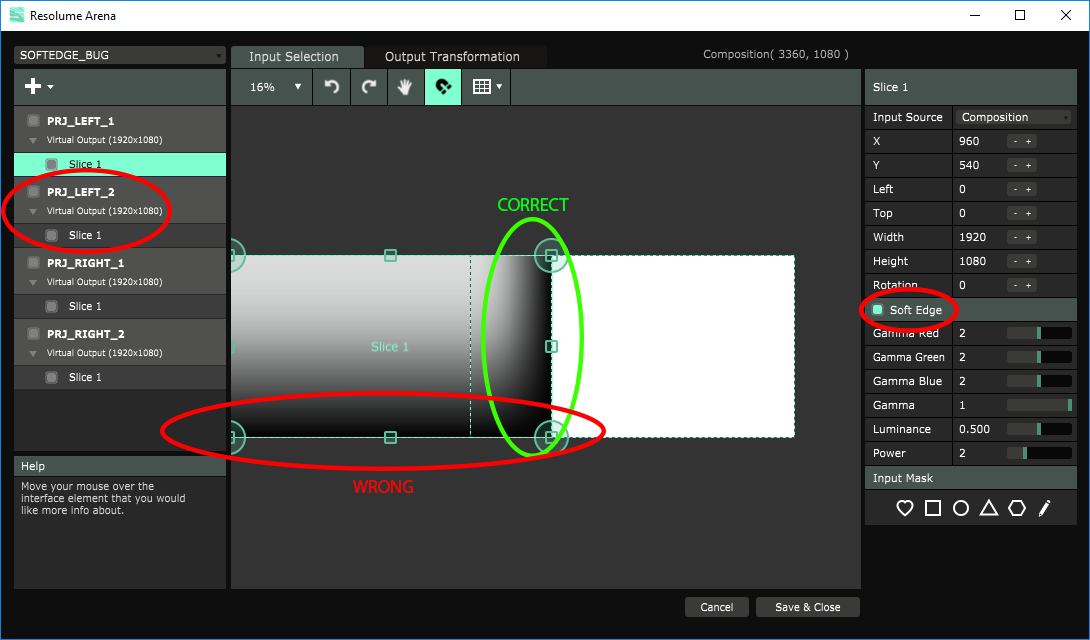1090x640 pixels.
Task: Select the pen freehand mask tool
Action: [x=1045, y=508]
